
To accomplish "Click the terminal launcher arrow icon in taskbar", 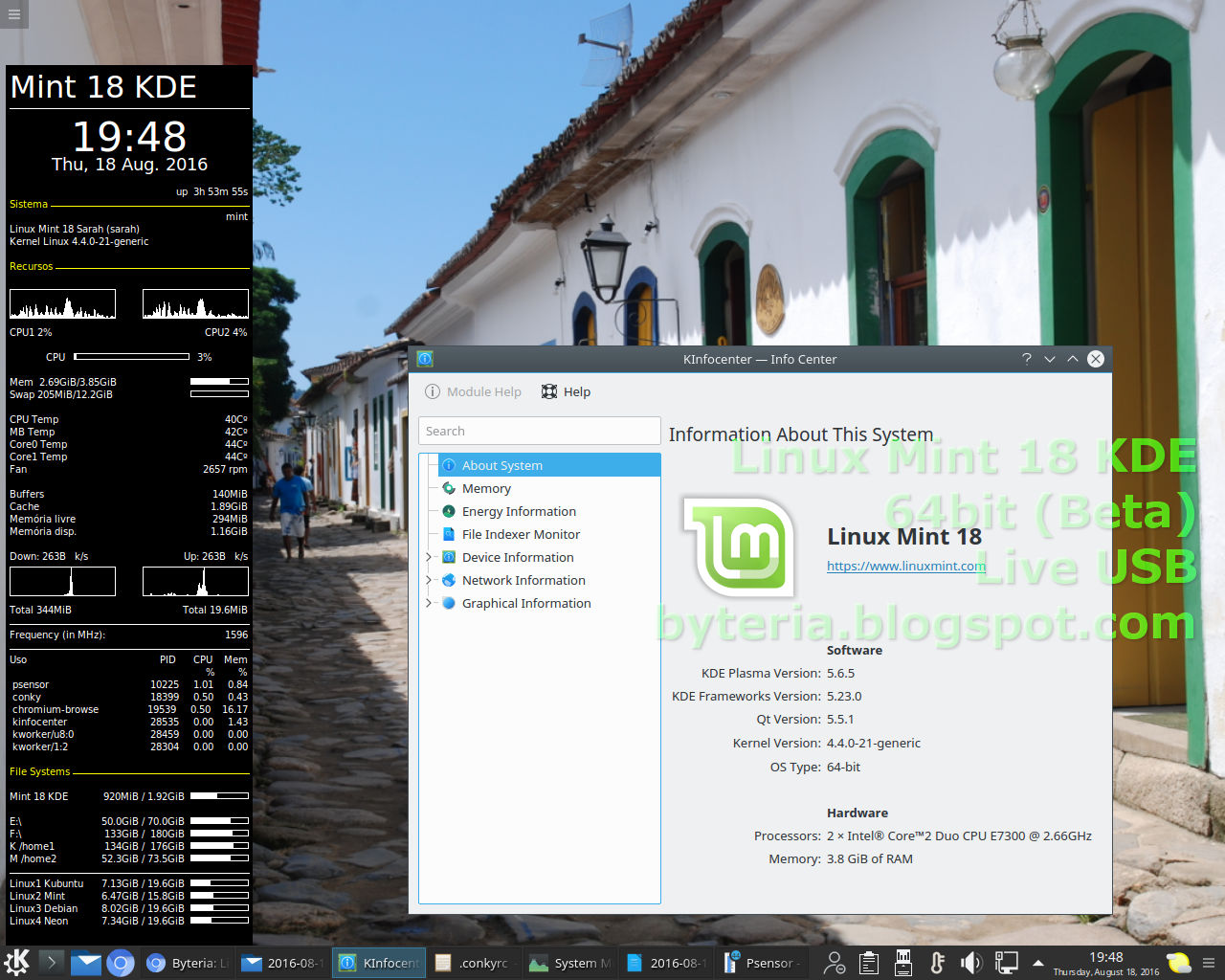I will click(52, 962).
